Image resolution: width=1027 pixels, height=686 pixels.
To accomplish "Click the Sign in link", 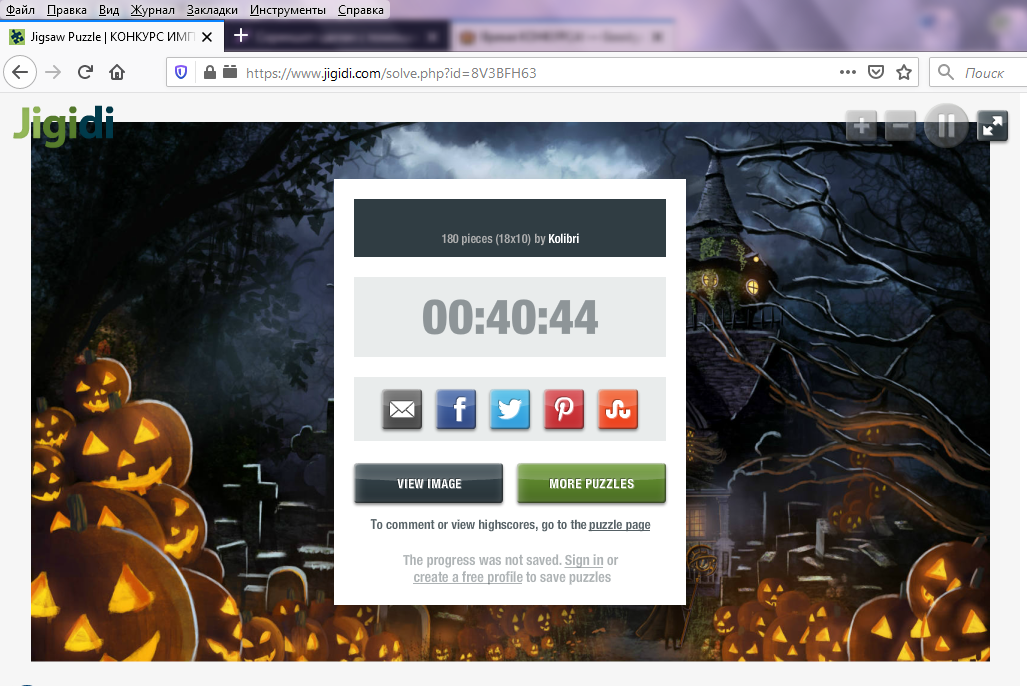I will pyautogui.click(x=584, y=560).
